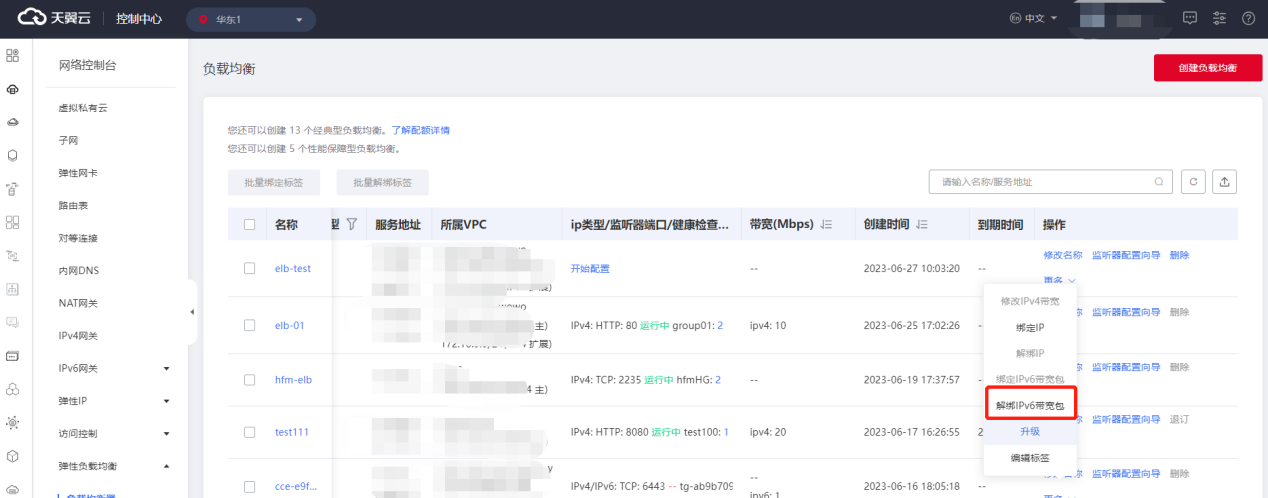The width and height of the screenshot is (1268, 498).
Task: Open the sliders settings icon in header
Action: click(1219, 18)
